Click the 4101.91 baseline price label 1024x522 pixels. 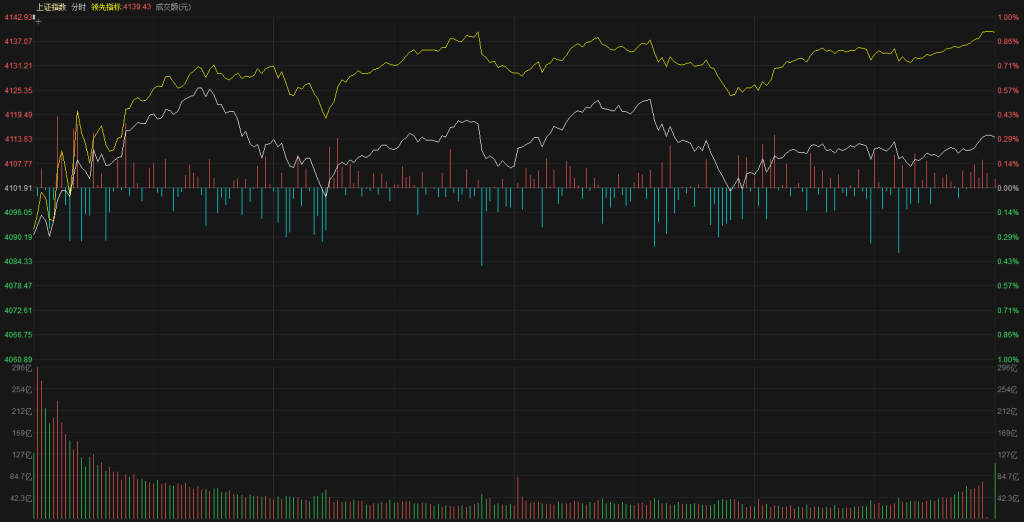coord(18,188)
